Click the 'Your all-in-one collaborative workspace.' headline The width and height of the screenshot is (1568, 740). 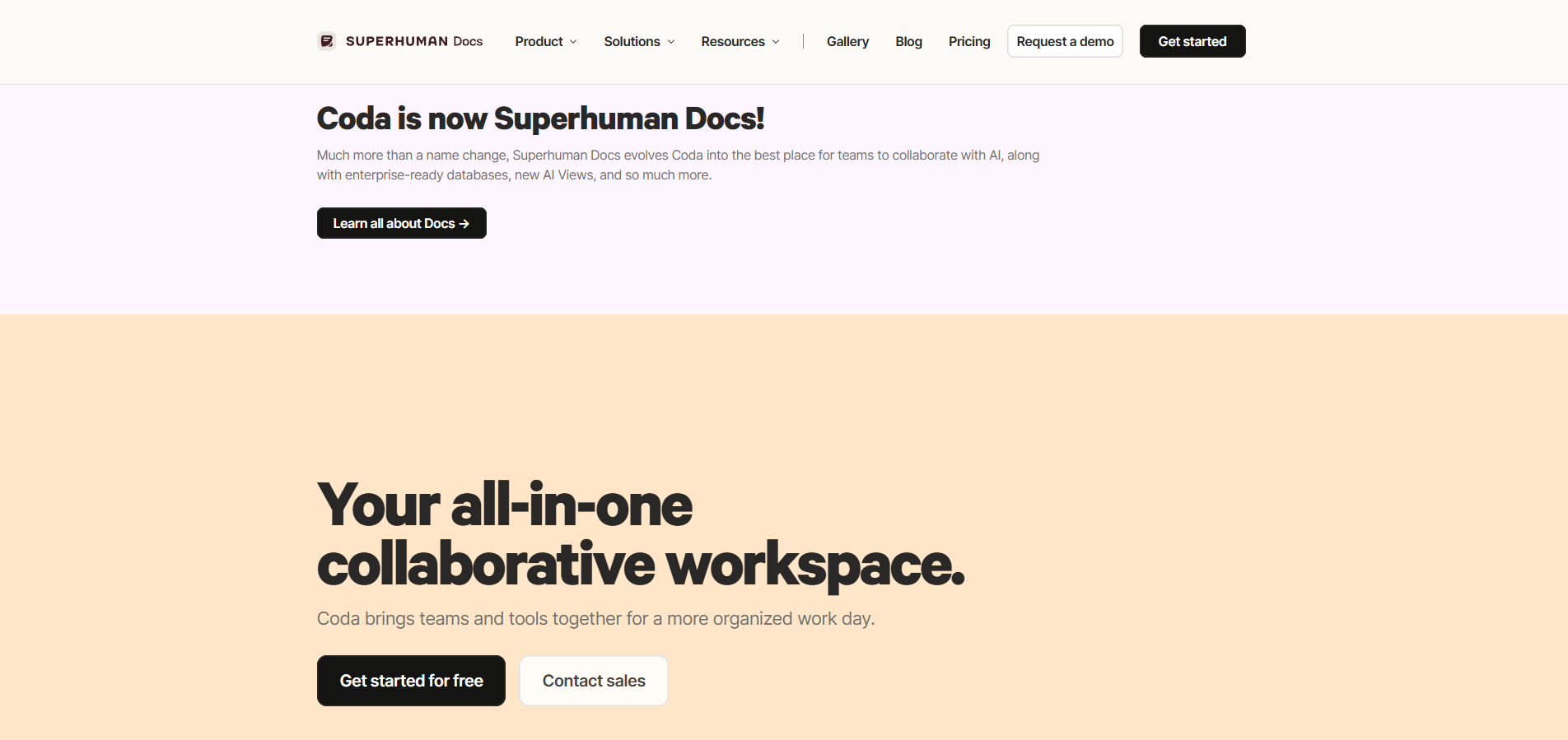coord(641,534)
